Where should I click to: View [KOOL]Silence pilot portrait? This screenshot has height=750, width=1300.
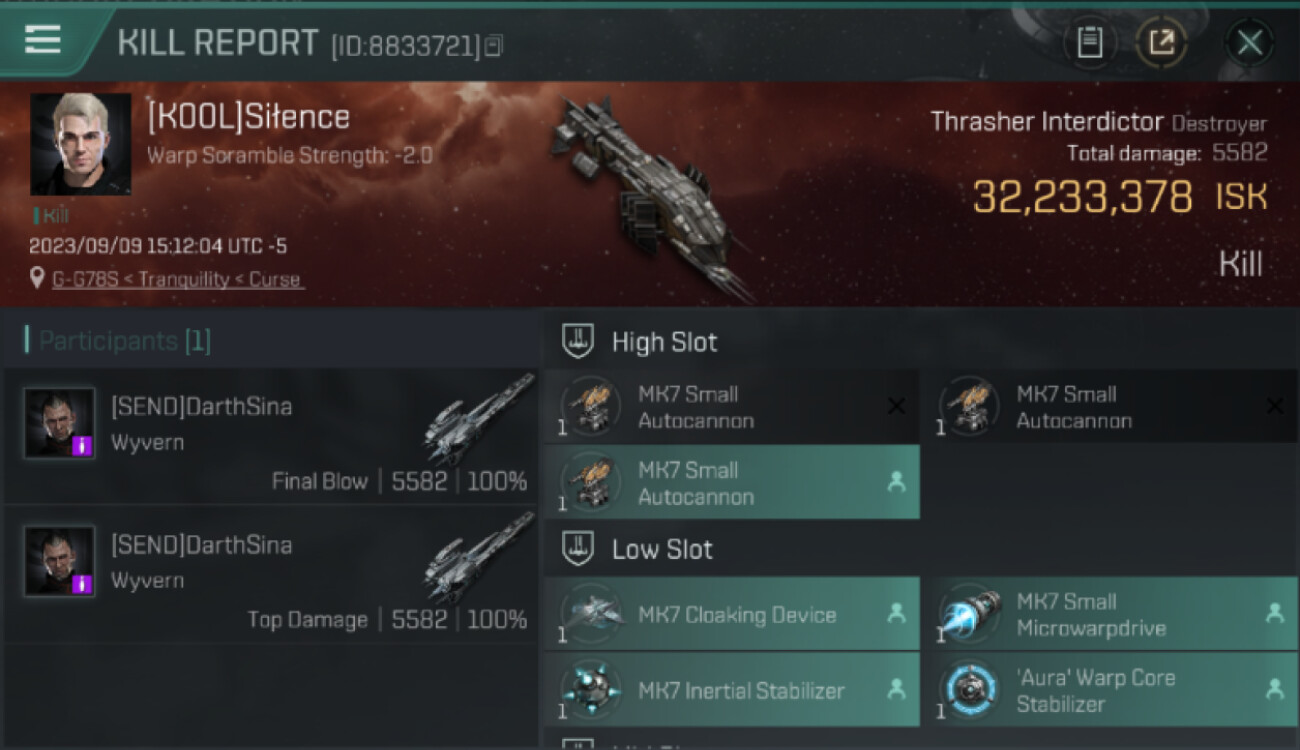[80, 144]
